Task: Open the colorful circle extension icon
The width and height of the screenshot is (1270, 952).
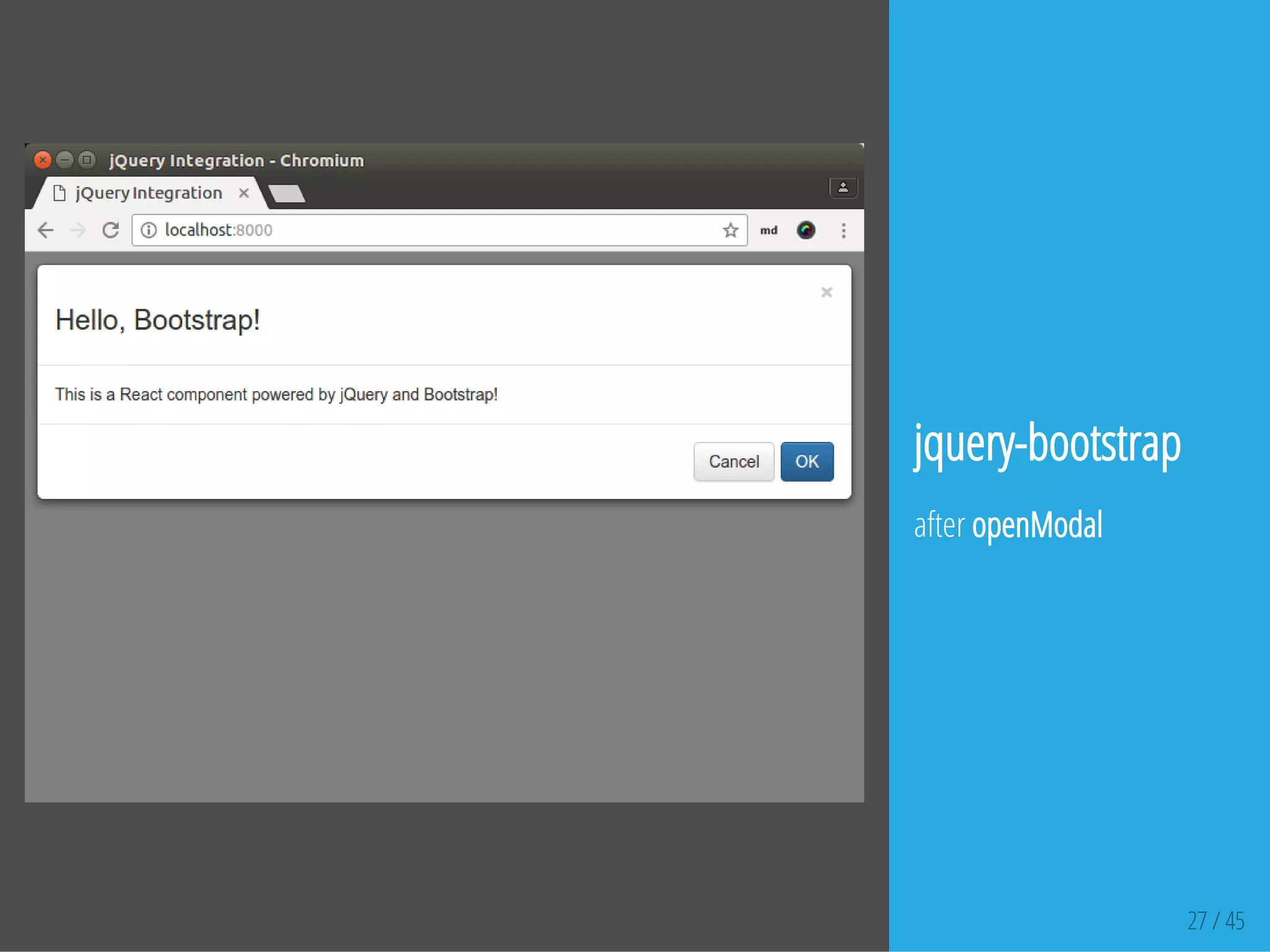Action: tap(806, 231)
